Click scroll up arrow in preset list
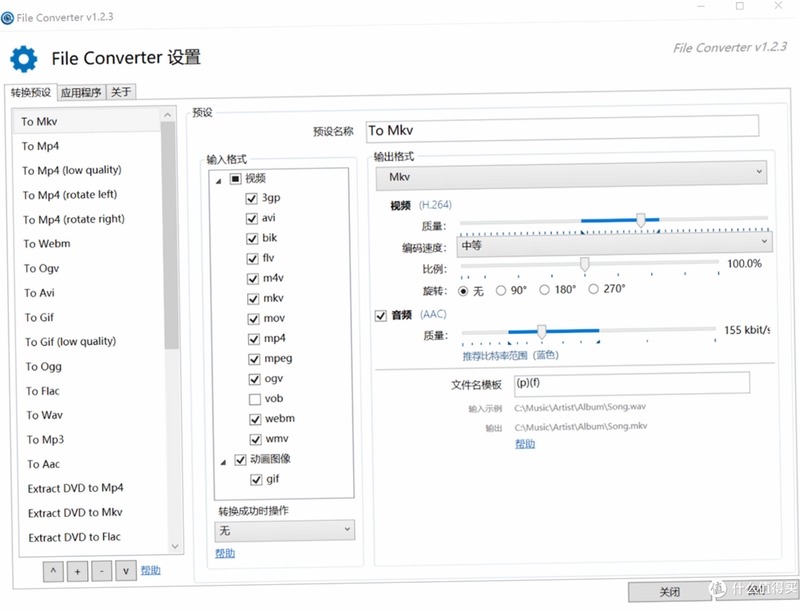The image size is (800, 611). pyautogui.click(x=167, y=116)
